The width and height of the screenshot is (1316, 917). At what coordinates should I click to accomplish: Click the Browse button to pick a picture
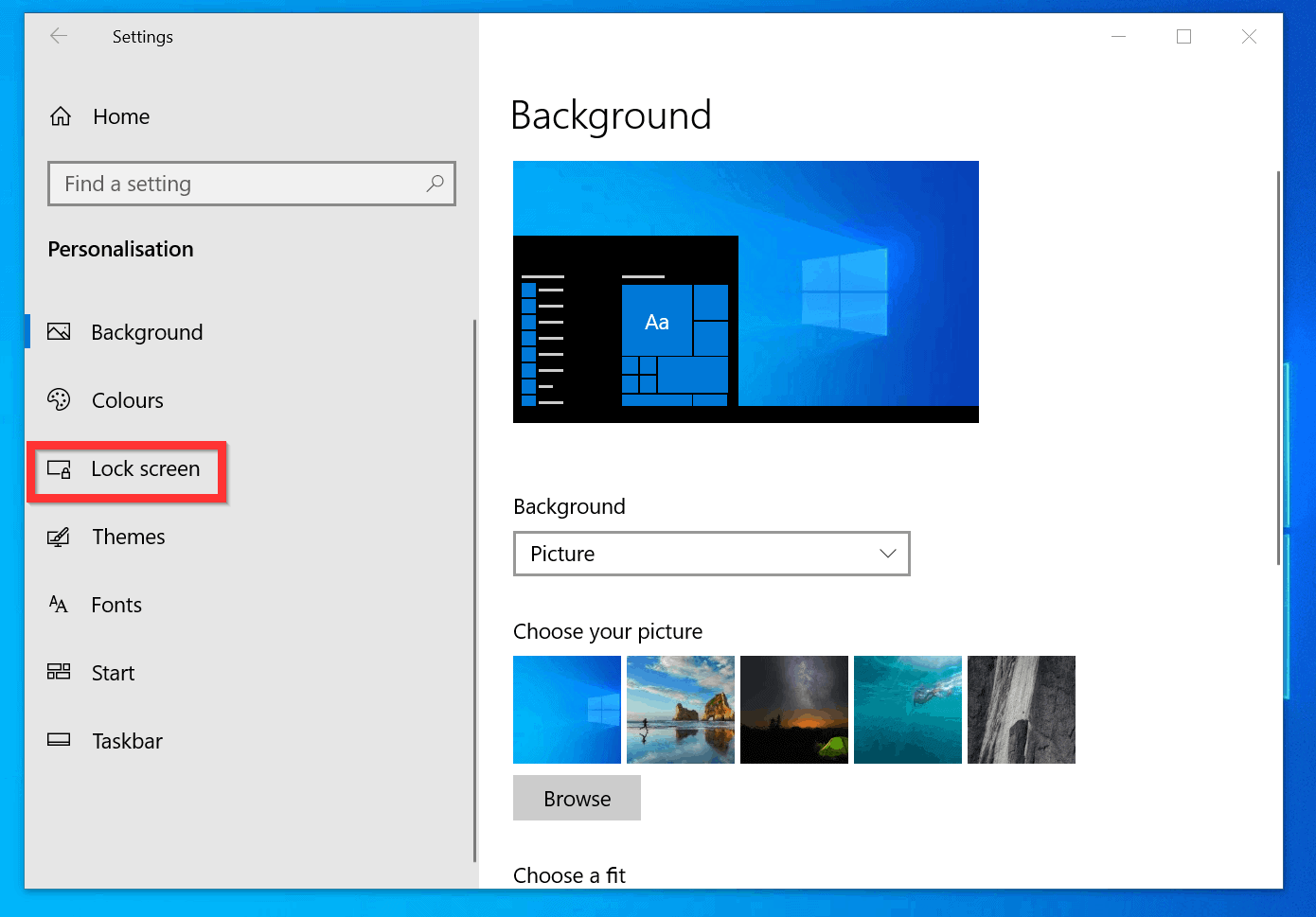pos(577,798)
